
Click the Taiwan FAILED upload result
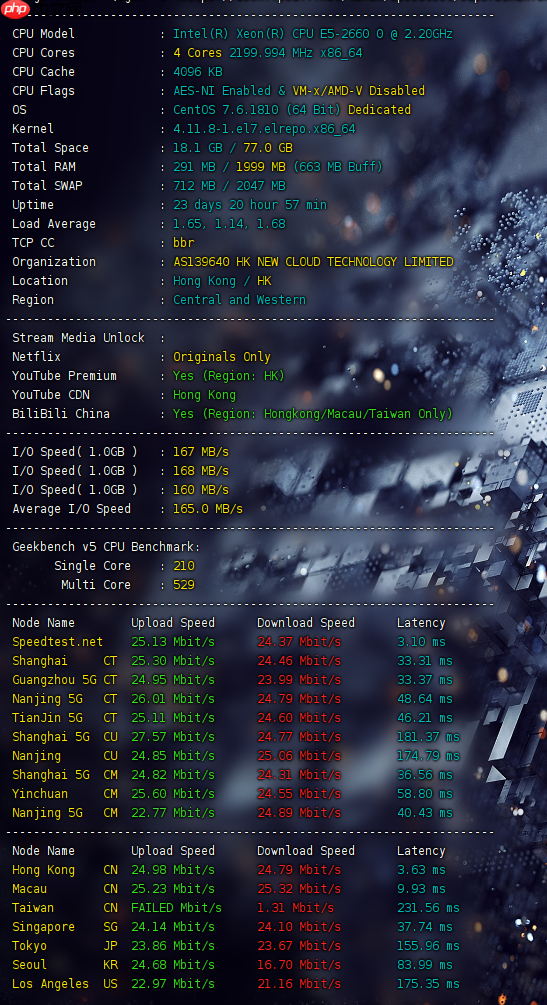tap(176, 908)
